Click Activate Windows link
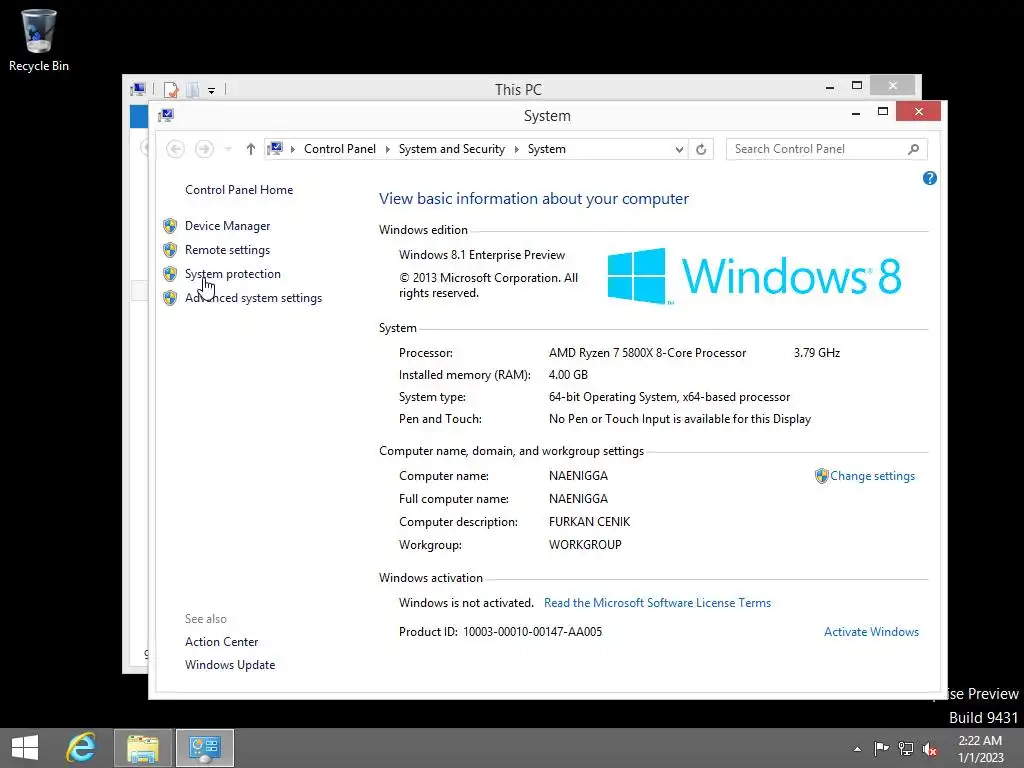1024x768 pixels. coord(871,632)
